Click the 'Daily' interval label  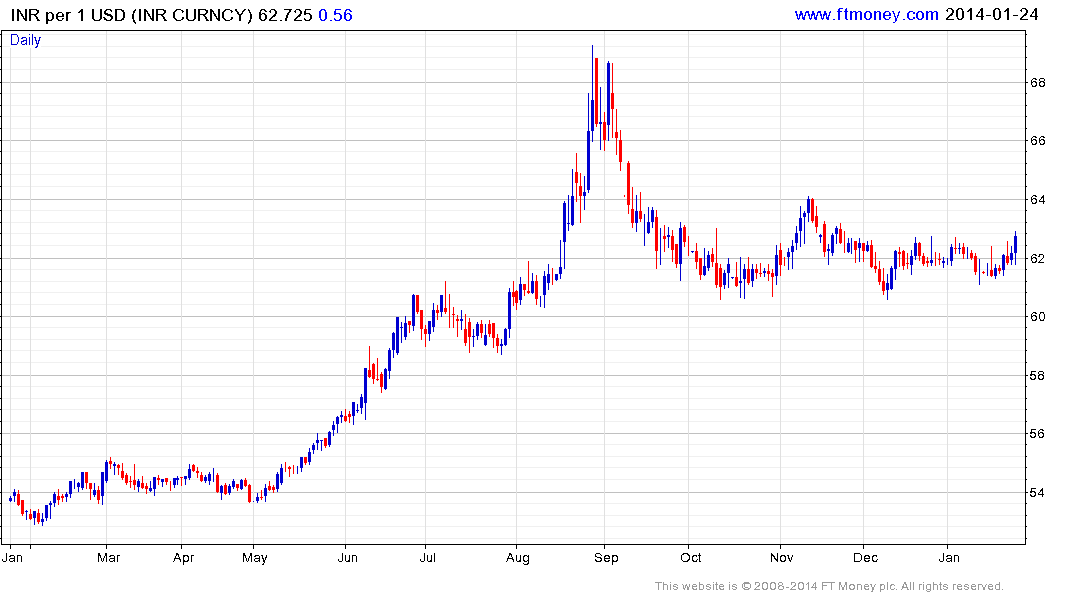[x=25, y=40]
